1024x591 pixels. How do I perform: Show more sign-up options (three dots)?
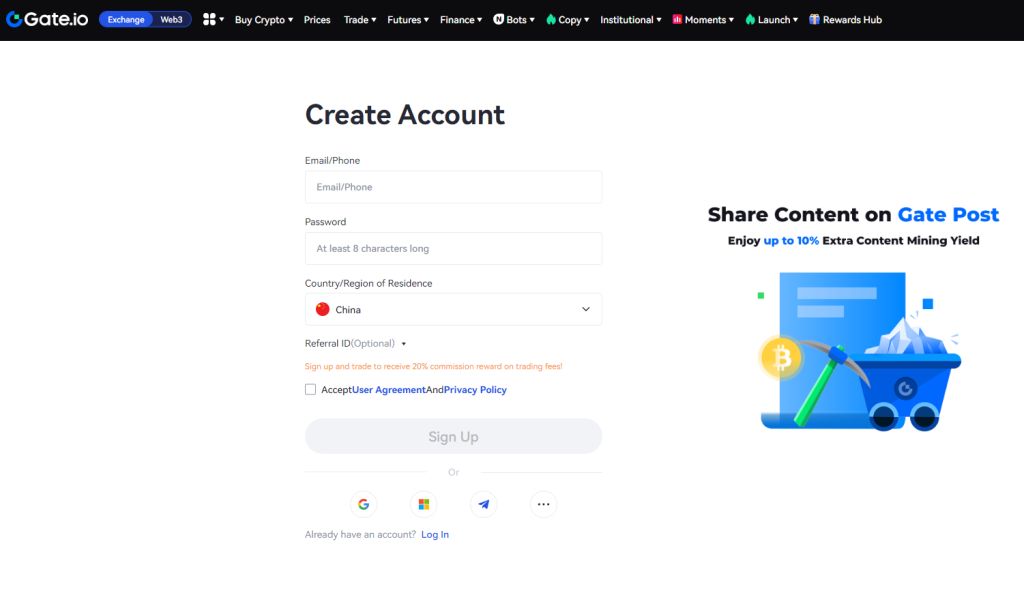point(543,504)
